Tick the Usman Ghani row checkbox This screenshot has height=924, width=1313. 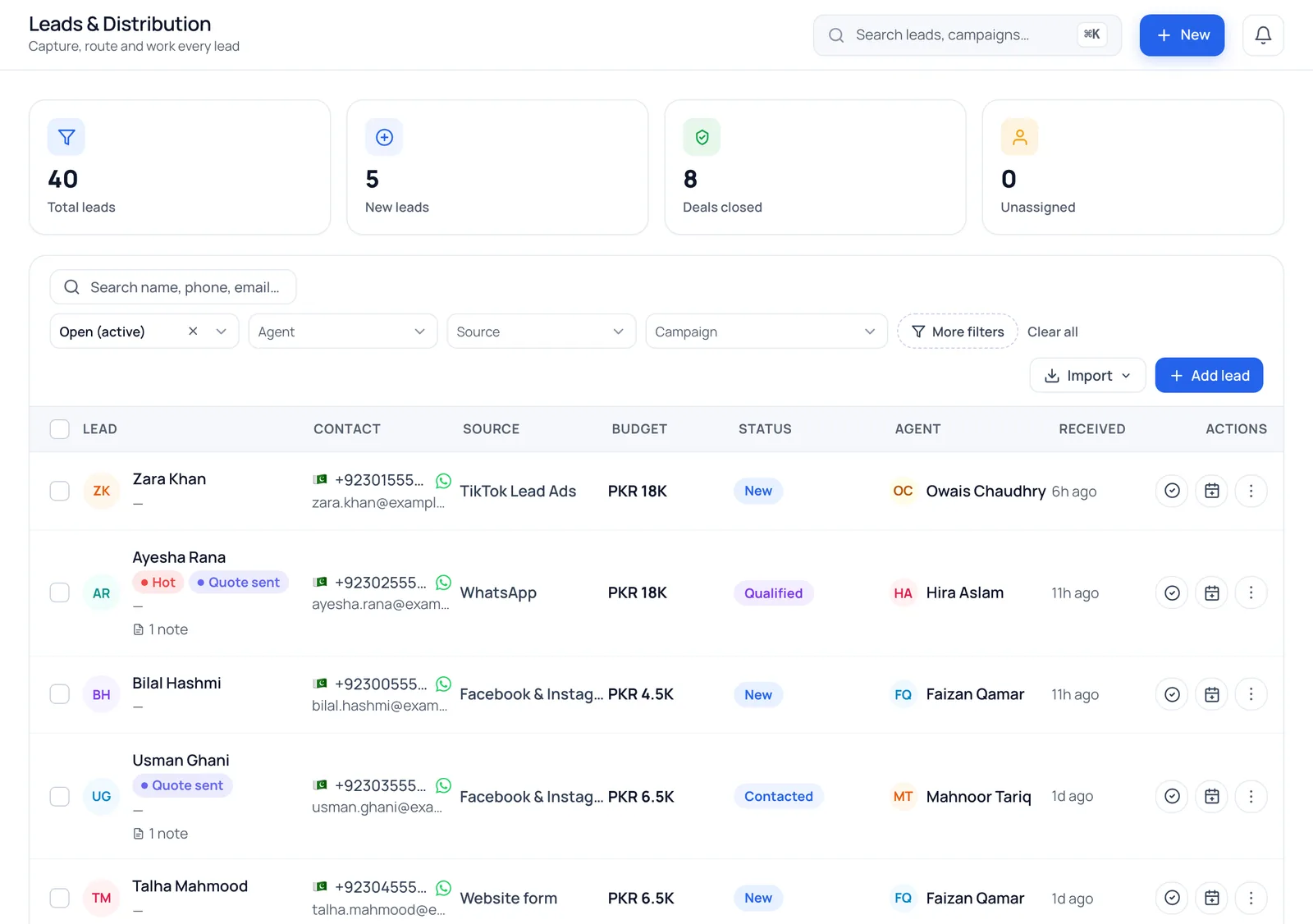click(x=60, y=796)
